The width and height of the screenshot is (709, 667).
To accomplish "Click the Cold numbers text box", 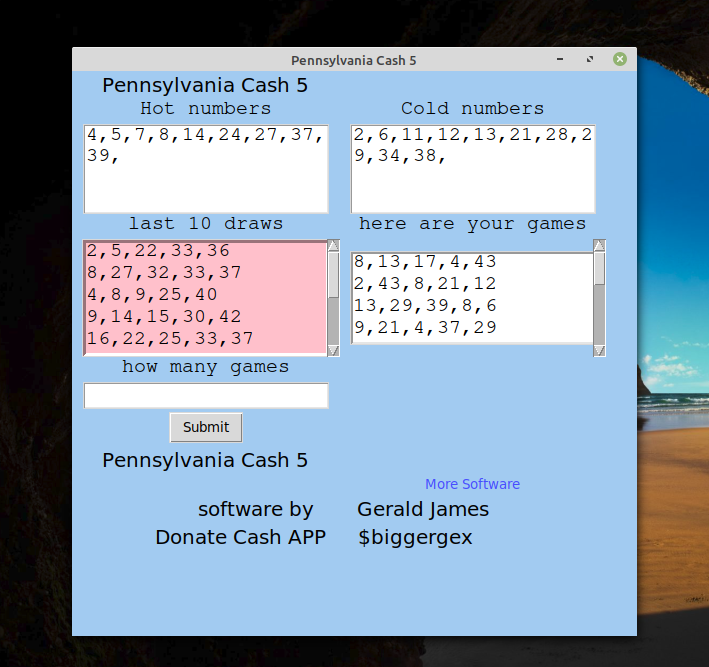I will pyautogui.click(x=473, y=169).
